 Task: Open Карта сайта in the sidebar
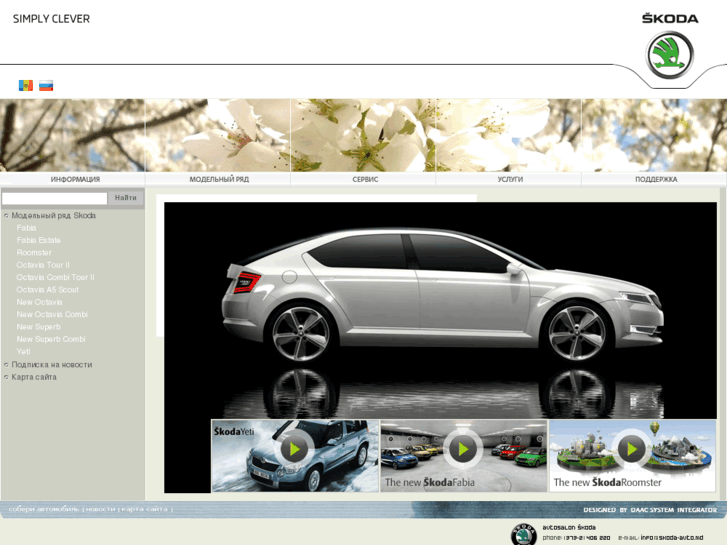(34, 377)
